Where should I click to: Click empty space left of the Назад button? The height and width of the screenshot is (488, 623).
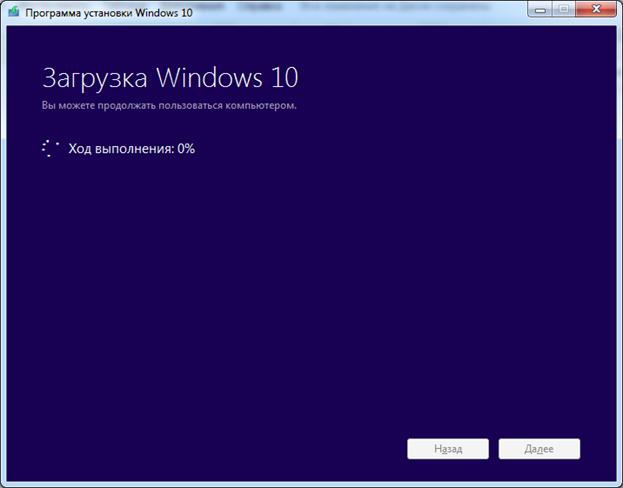250,448
